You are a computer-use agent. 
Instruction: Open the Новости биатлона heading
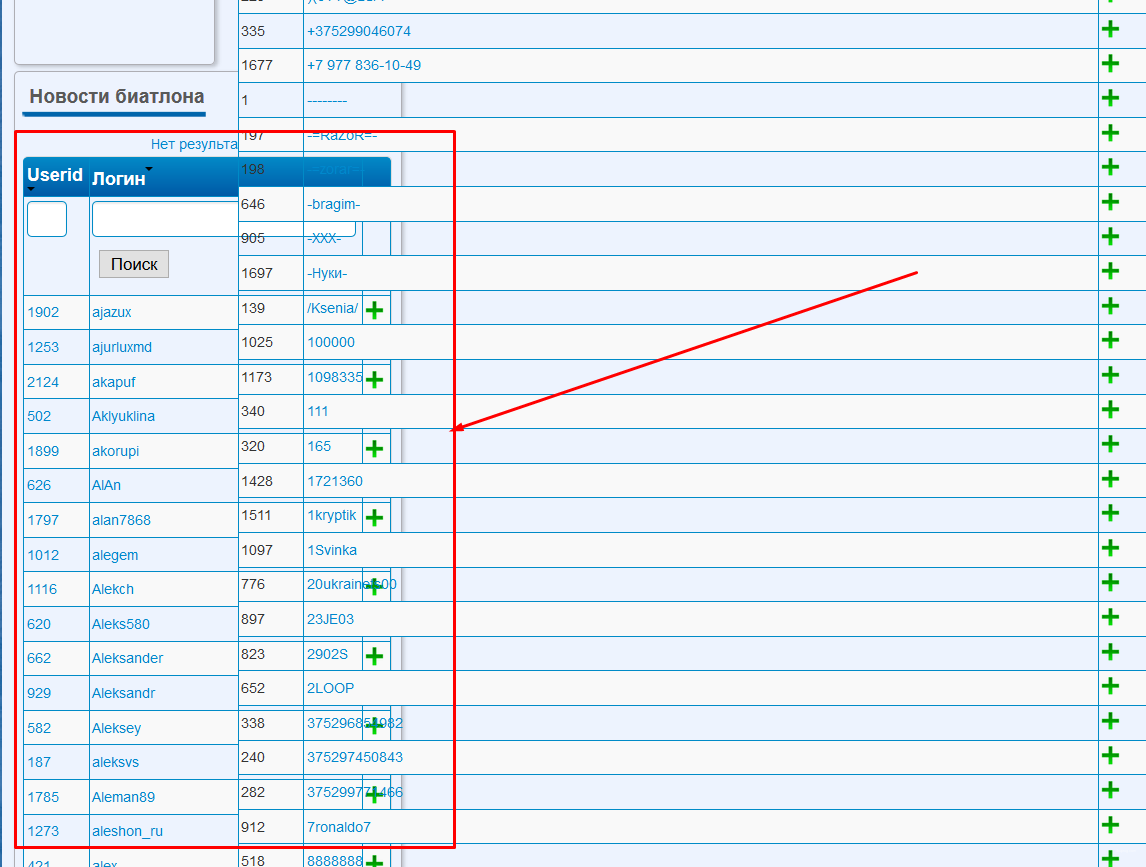[x=117, y=96]
